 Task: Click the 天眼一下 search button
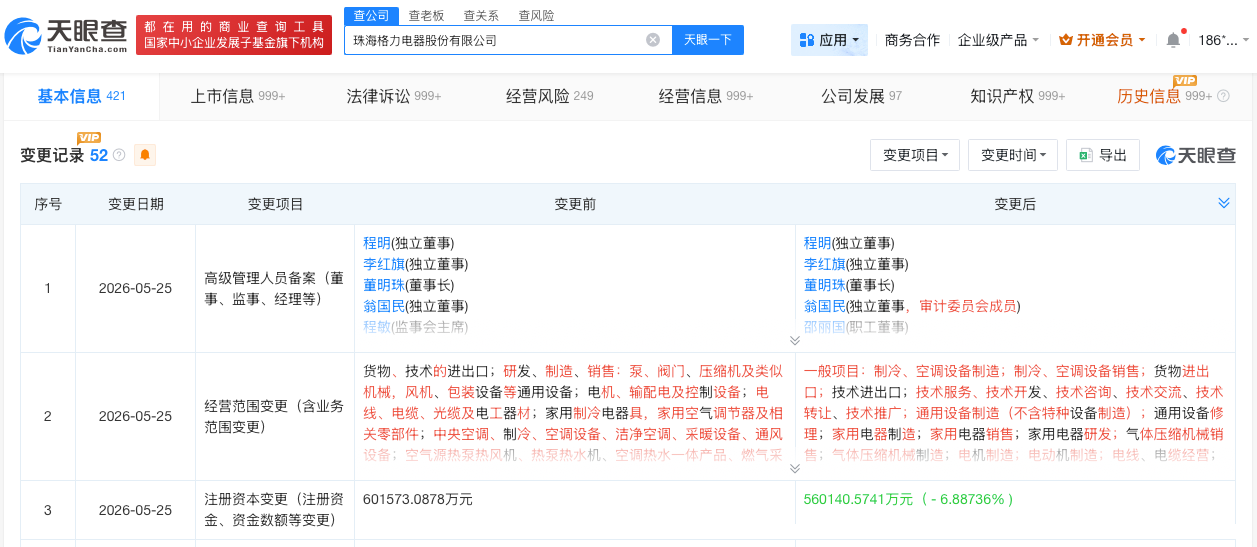[x=707, y=40]
